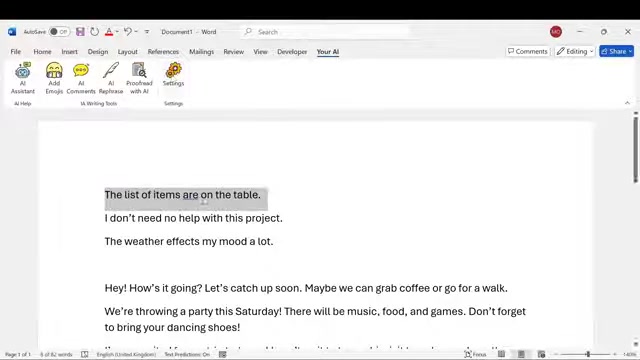Image resolution: width=640 pixels, height=360 pixels.
Task: Switch to the Review tab
Action: click(233, 52)
